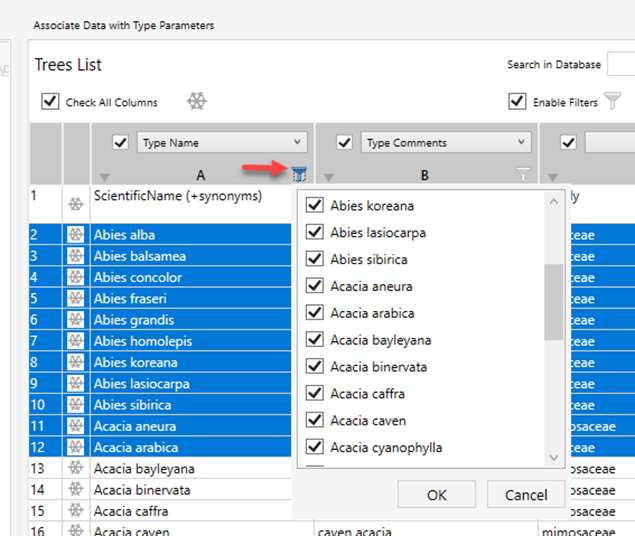Toggle the Enable Filters checkbox
635x536 pixels.
[517, 101]
